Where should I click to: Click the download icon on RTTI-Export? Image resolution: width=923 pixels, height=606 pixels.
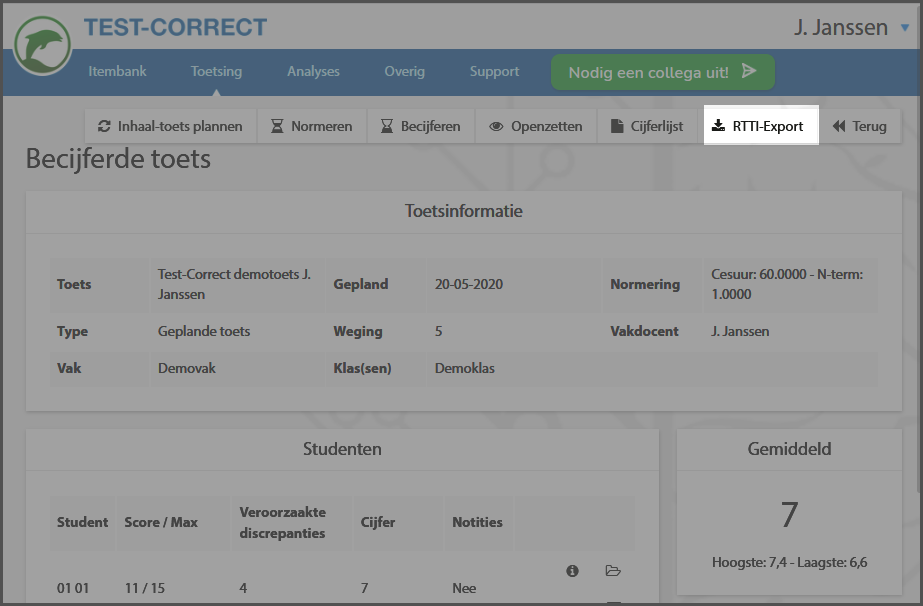click(720, 125)
